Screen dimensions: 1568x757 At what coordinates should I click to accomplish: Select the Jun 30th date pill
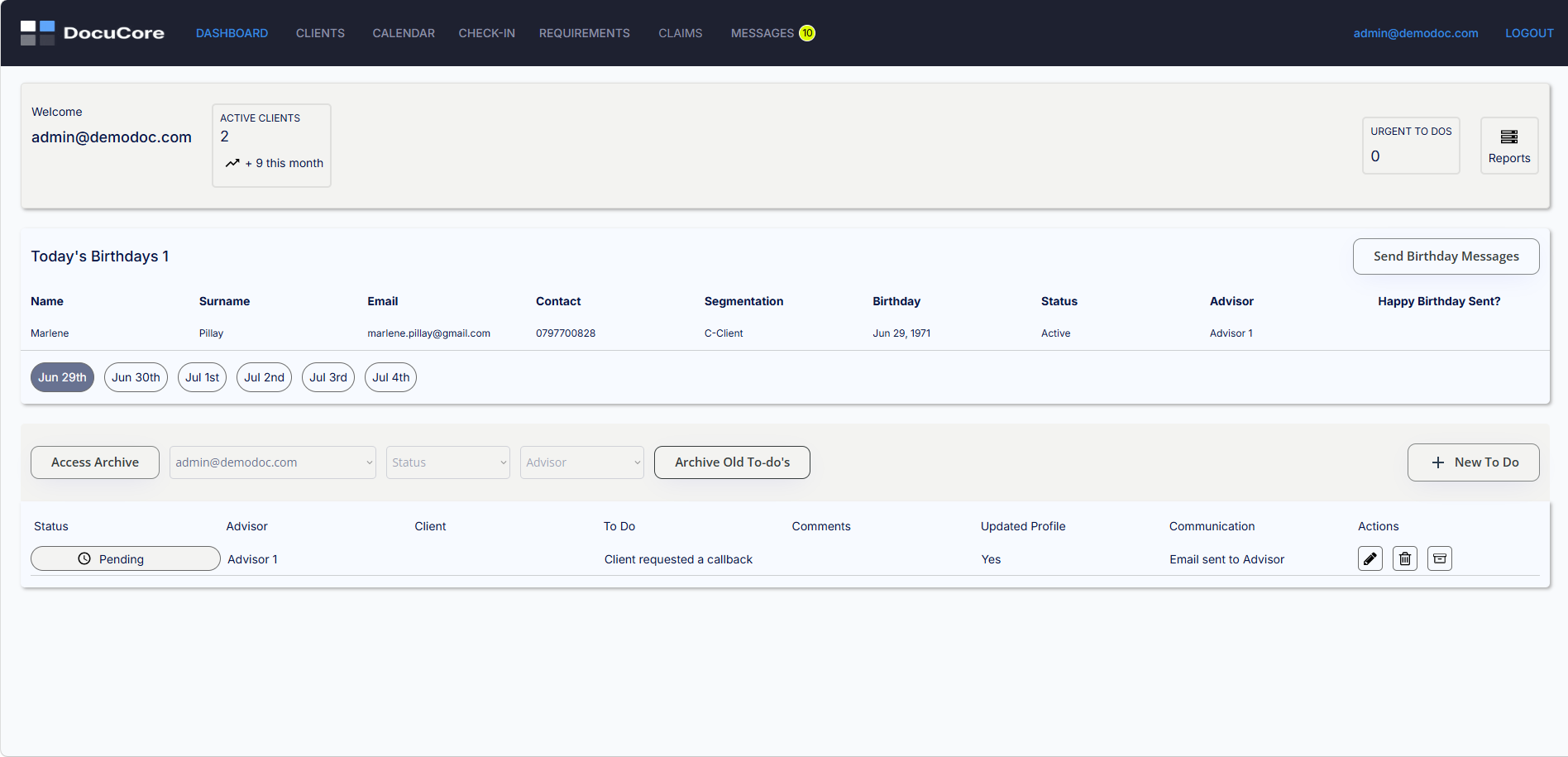pyautogui.click(x=136, y=377)
